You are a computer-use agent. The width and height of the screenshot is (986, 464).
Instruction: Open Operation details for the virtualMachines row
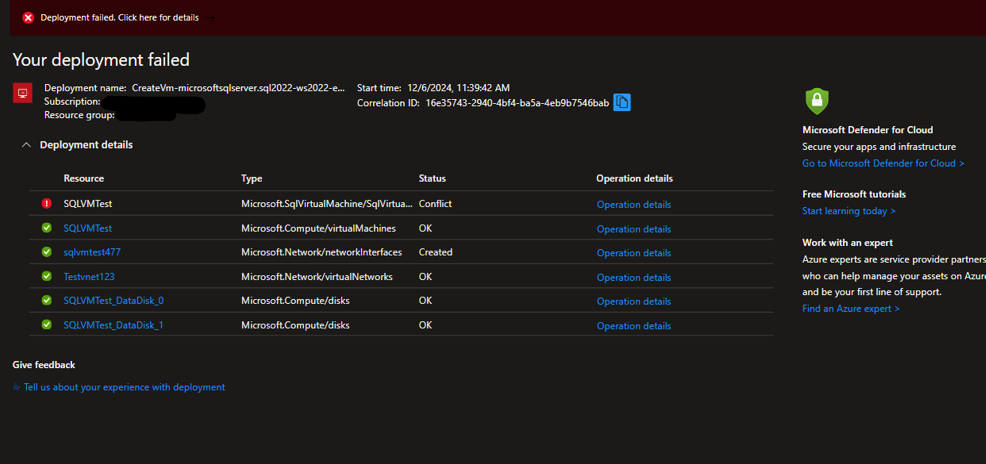point(633,229)
